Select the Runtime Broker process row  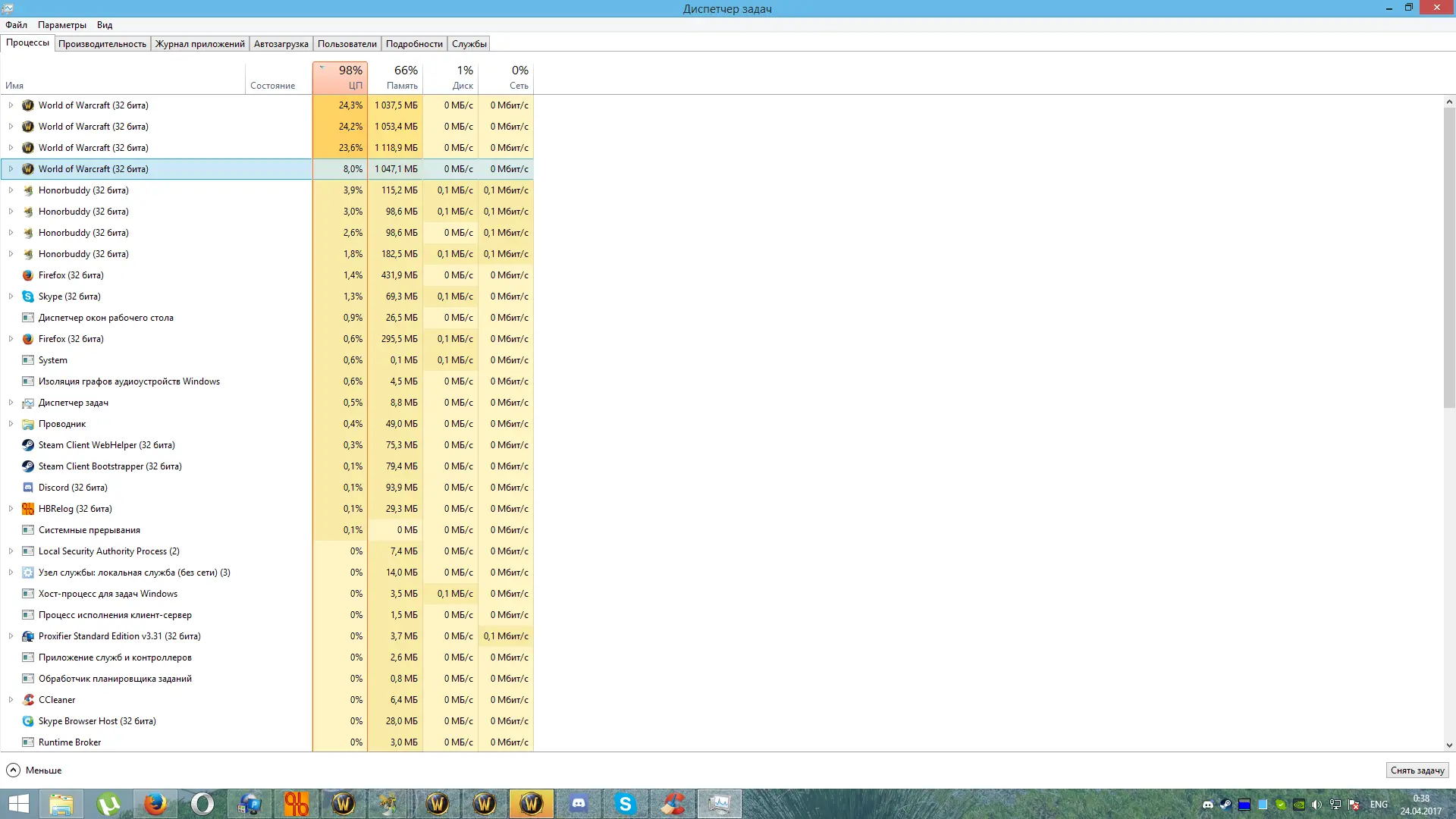click(x=267, y=742)
